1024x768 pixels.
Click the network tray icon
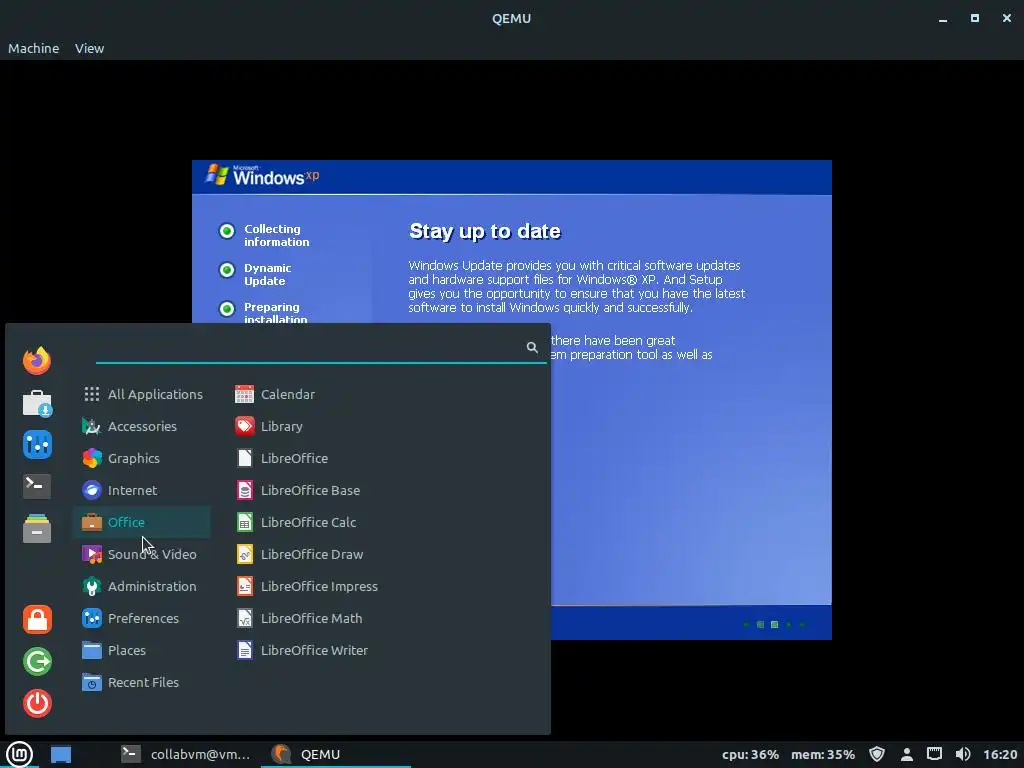[935, 754]
